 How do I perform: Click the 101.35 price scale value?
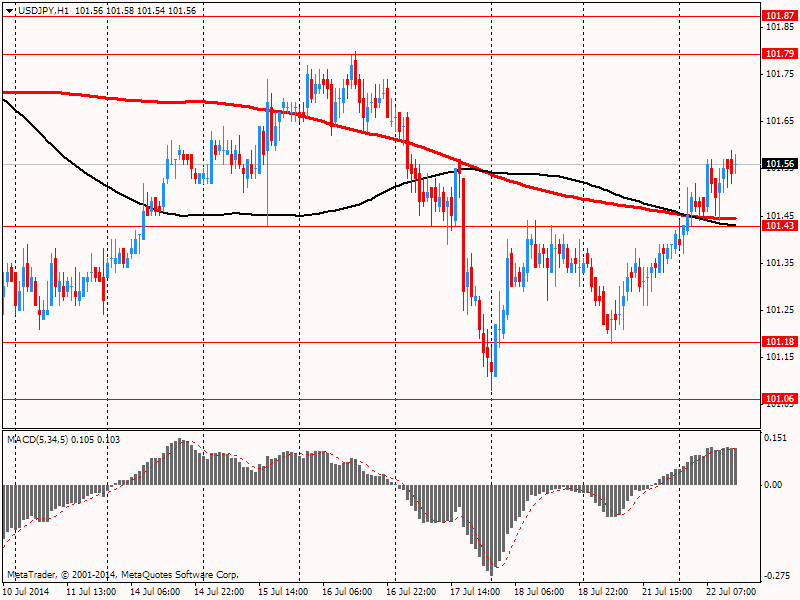(780, 263)
